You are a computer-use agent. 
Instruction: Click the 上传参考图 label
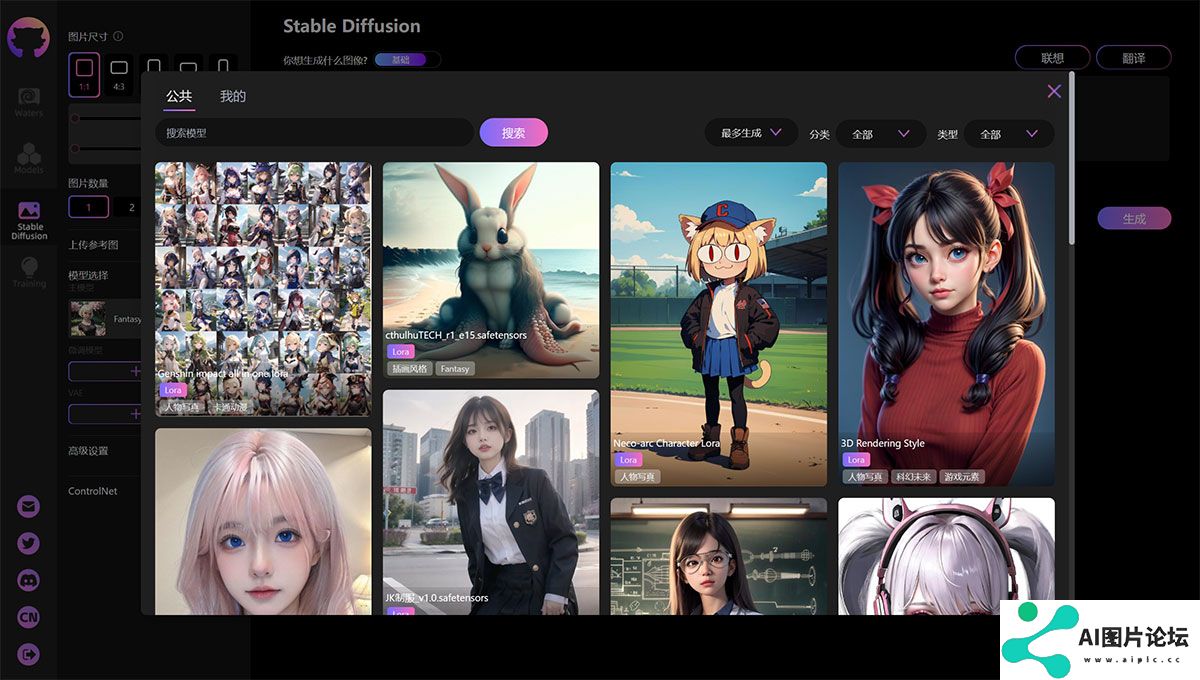pos(93,245)
